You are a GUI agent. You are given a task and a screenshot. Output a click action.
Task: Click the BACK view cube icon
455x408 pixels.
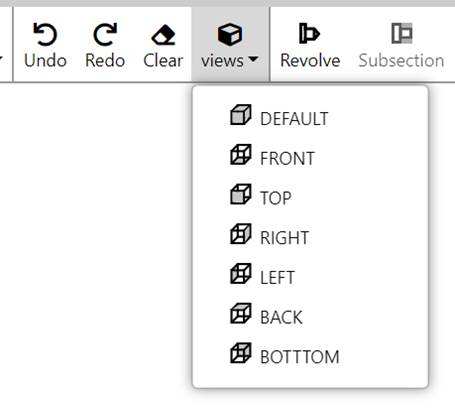pyautogui.click(x=241, y=313)
